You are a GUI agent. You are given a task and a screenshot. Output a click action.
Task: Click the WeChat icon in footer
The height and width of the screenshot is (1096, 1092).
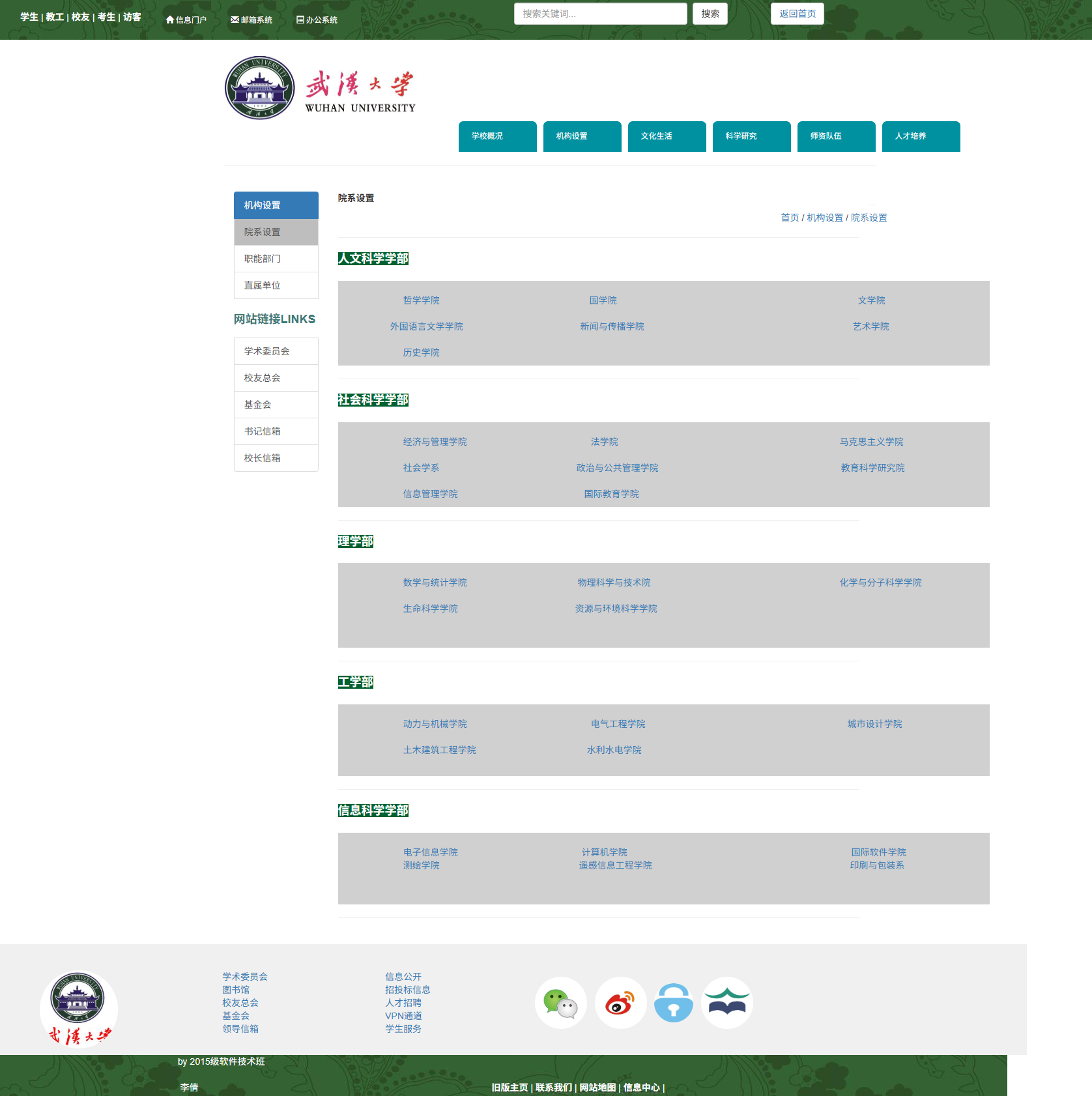coord(560,1003)
